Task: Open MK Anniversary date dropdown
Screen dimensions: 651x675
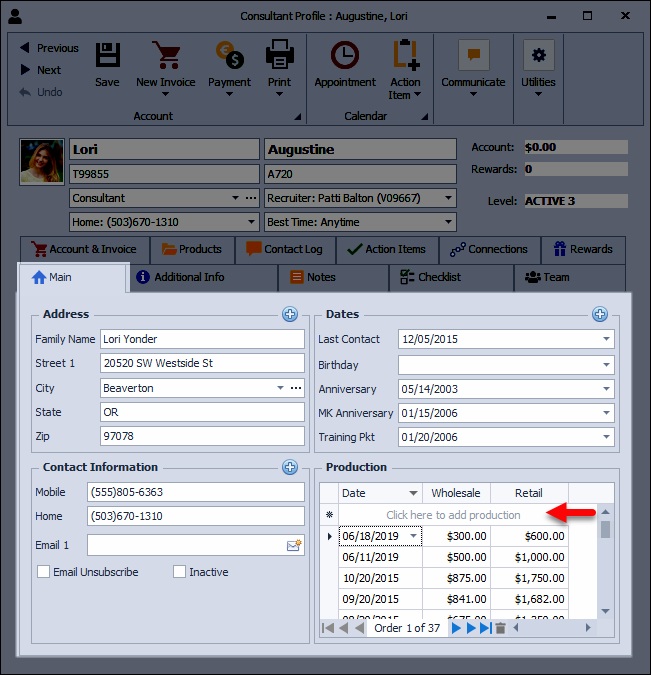Action: click(x=606, y=413)
